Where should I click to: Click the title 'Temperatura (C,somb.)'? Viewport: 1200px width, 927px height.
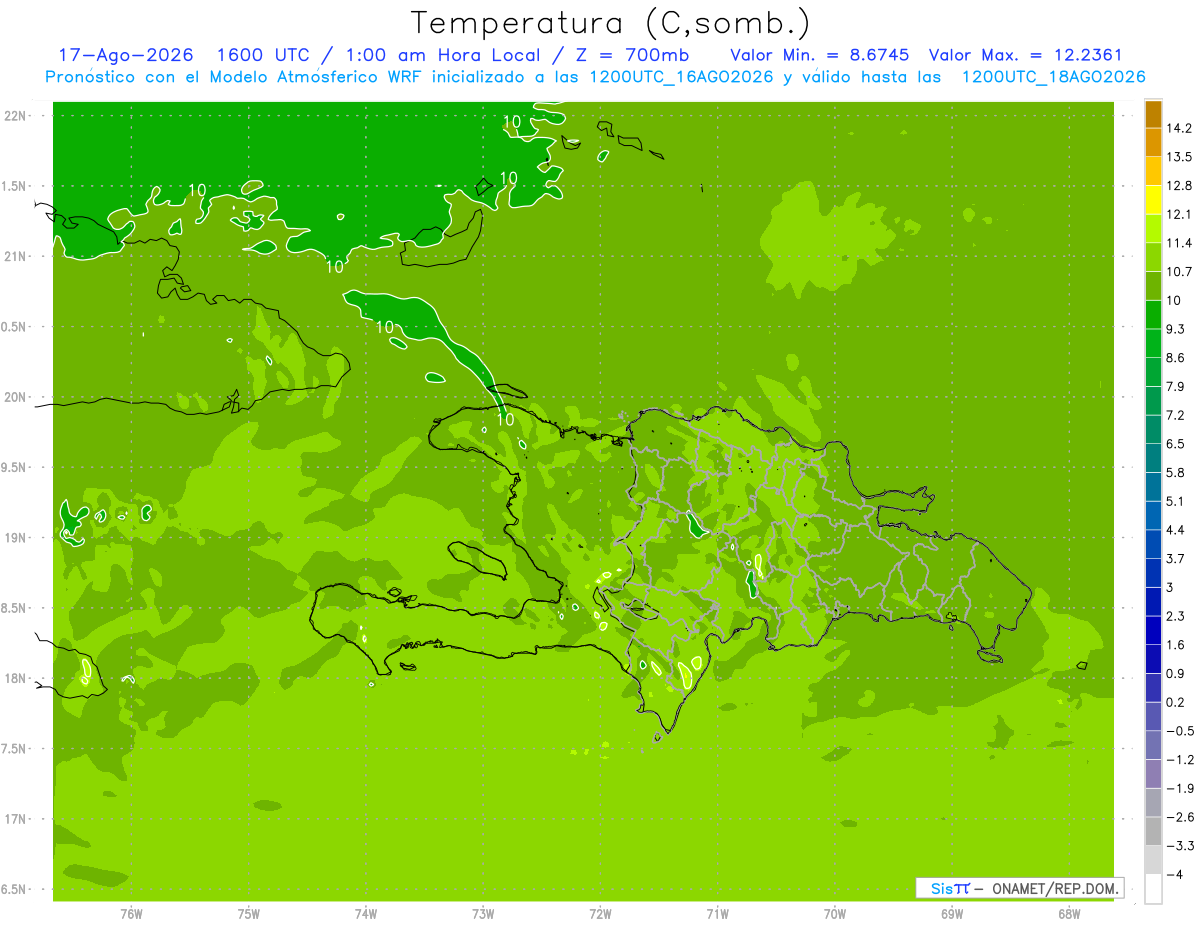[x=611, y=23]
